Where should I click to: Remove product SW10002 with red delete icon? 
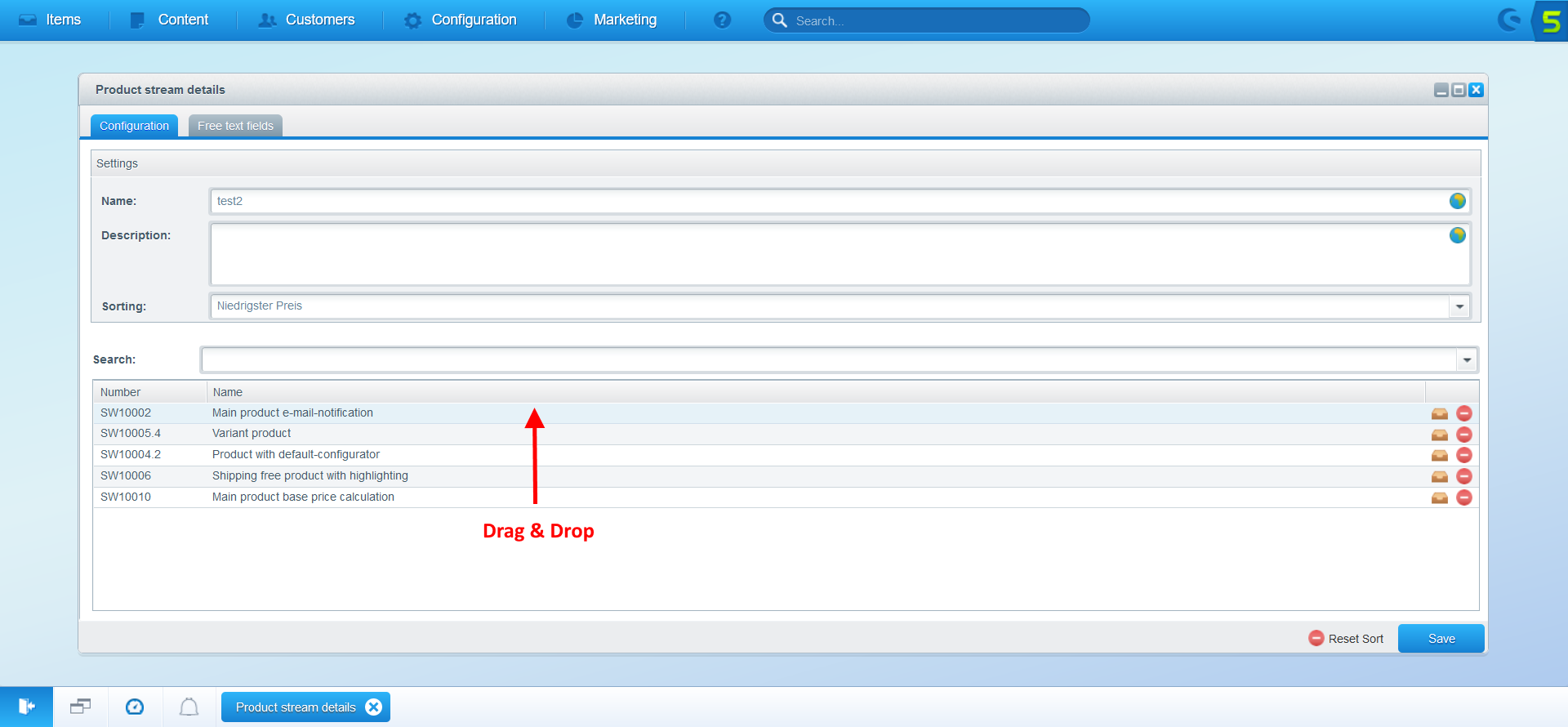click(x=1464, y=413)
